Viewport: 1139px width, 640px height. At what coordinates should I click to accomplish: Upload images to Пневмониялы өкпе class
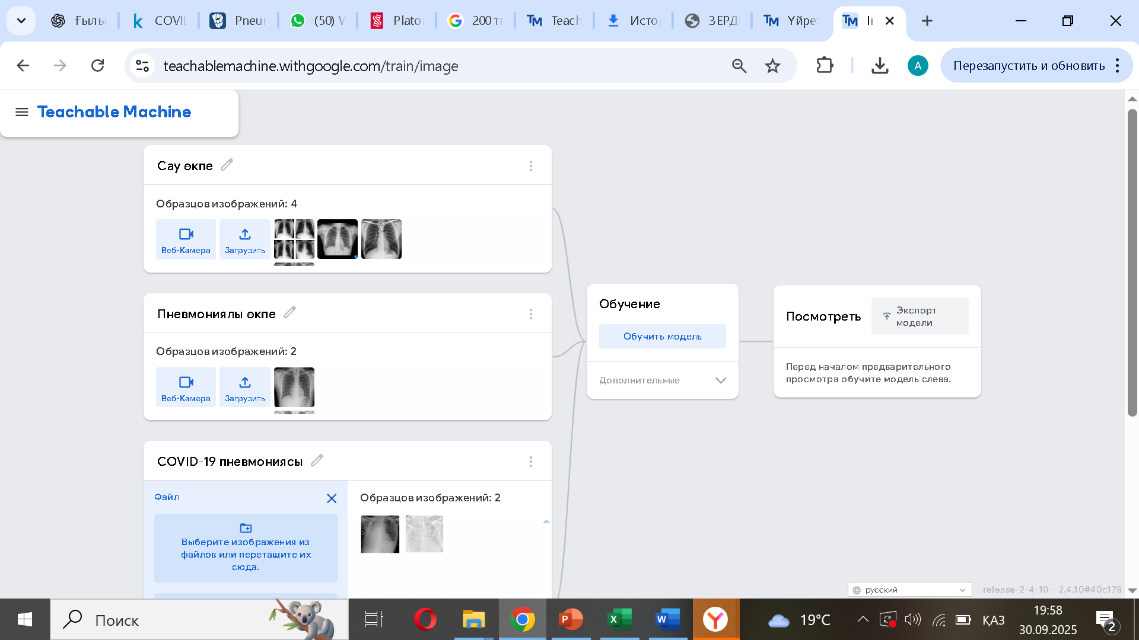click(x=245, y=386)
